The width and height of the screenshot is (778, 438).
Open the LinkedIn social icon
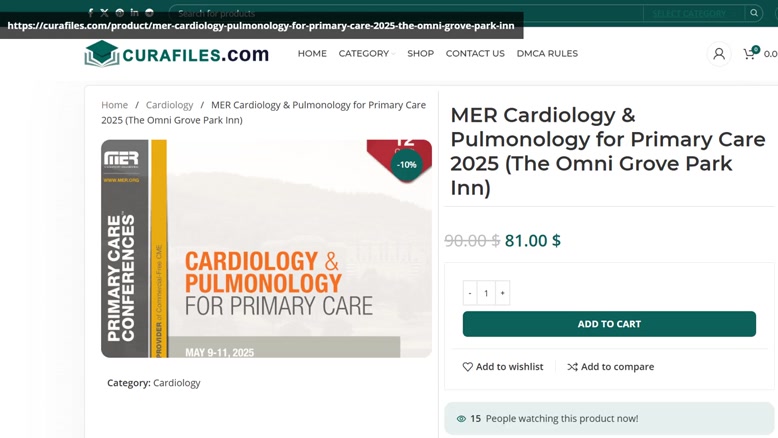click(x=134, y=12)
